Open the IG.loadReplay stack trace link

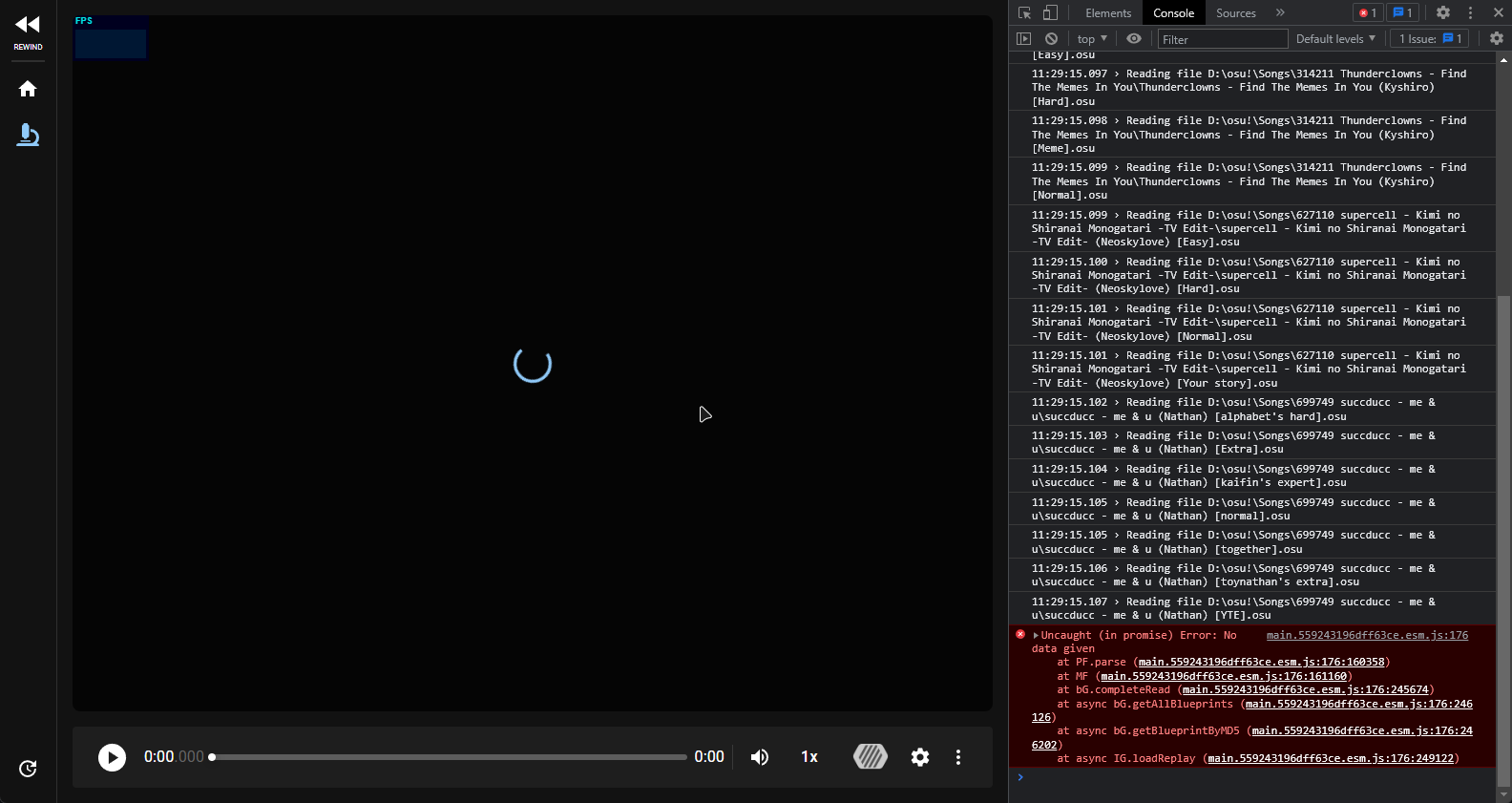tap(1331, 759)
